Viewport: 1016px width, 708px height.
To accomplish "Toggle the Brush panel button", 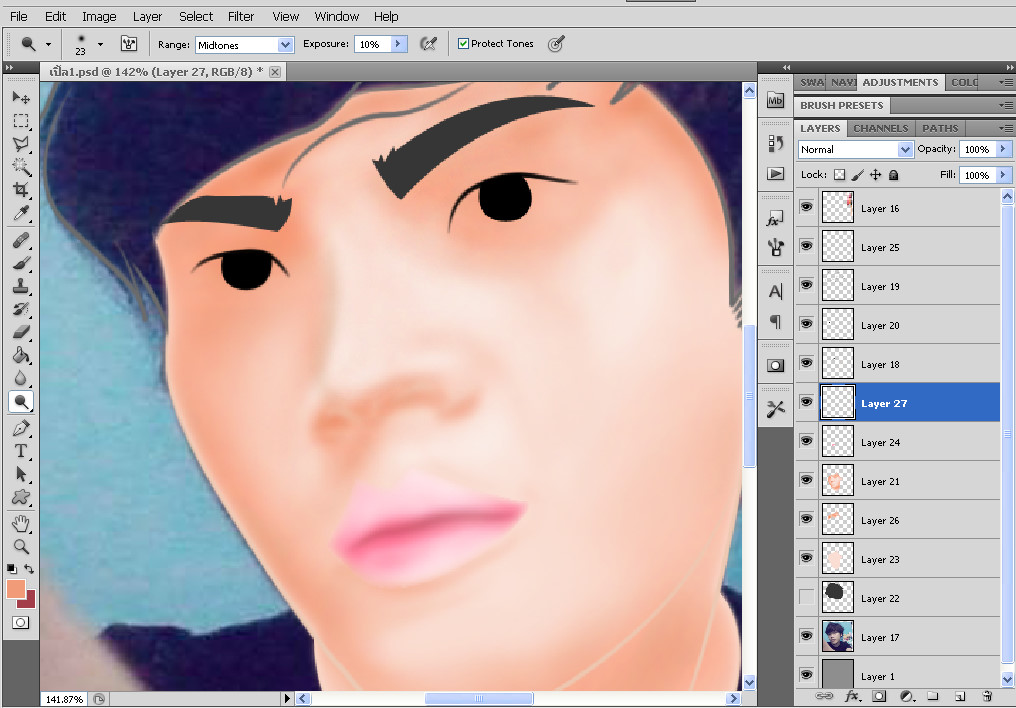I will 129,43.
